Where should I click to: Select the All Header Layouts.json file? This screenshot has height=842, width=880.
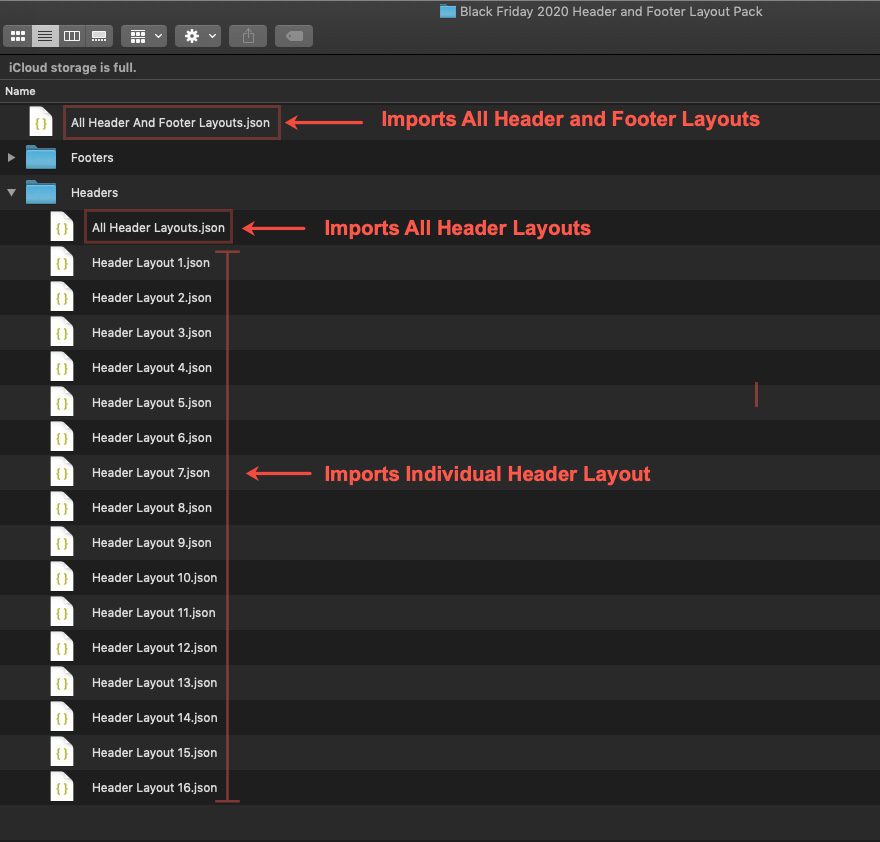click(158, 227)
